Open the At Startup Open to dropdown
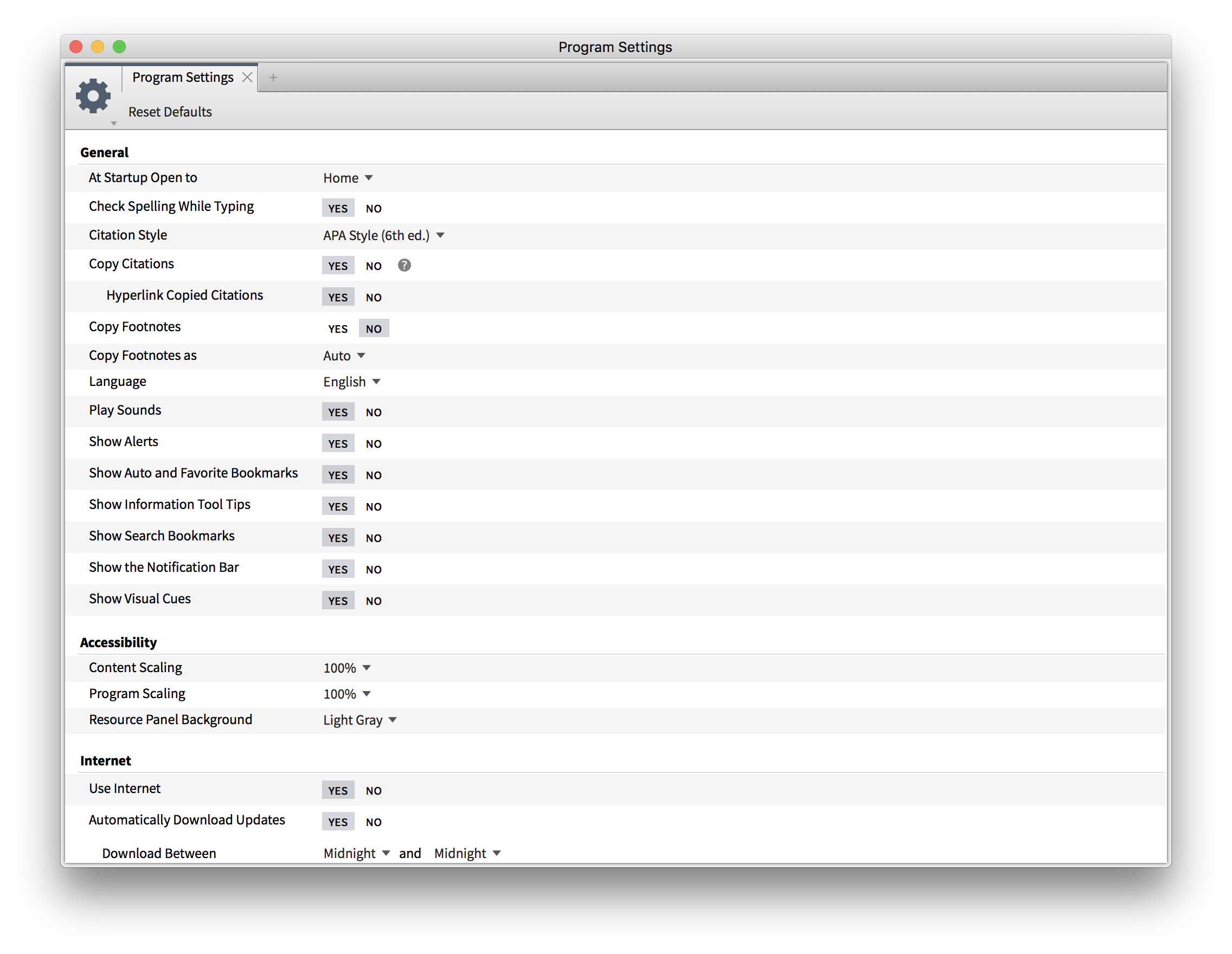 (x=348, y=178)
